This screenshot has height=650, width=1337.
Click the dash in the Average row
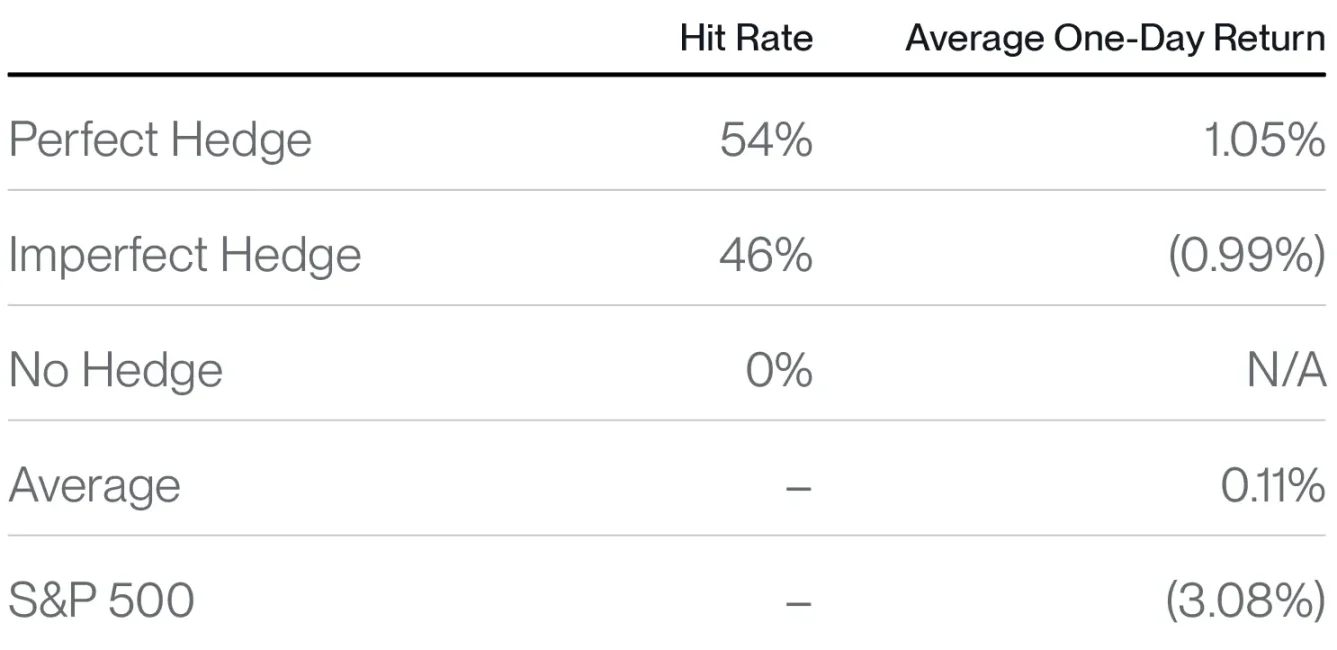[x=798, y=488]
